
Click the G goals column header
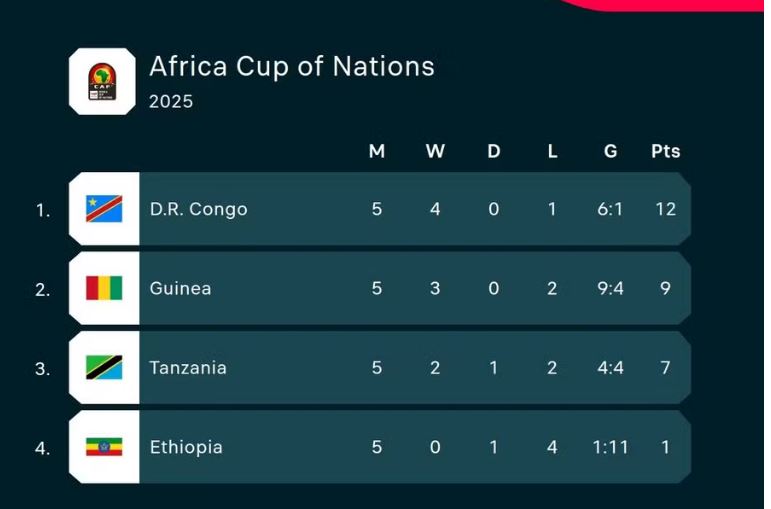(611, 151)
